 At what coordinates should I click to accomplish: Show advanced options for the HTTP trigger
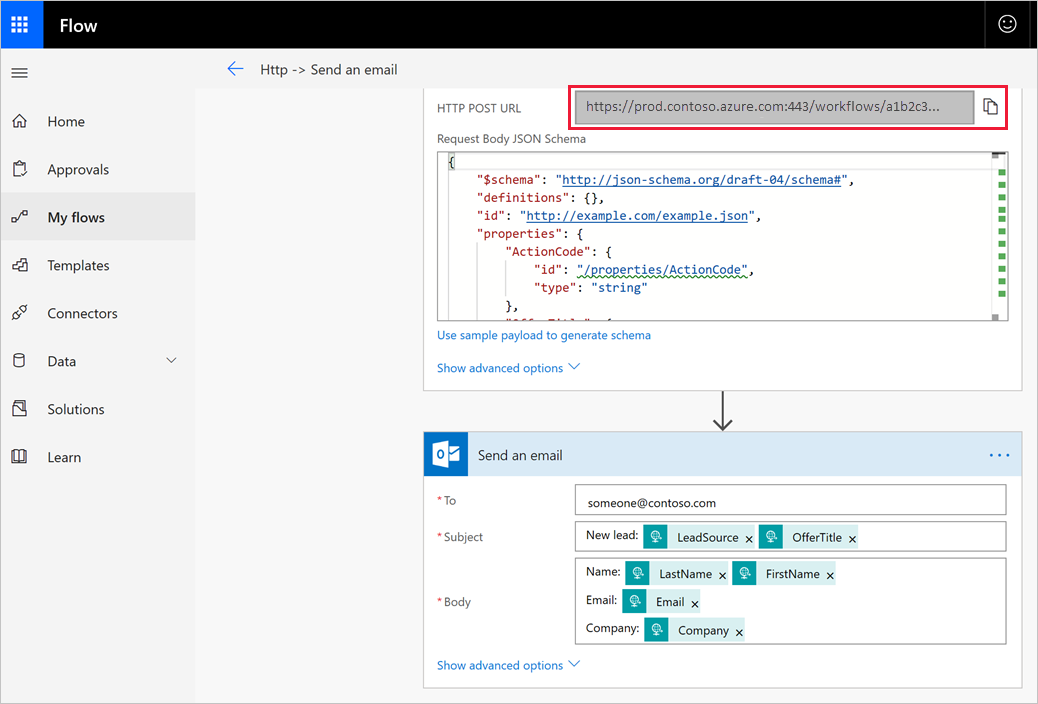point(508,368)
